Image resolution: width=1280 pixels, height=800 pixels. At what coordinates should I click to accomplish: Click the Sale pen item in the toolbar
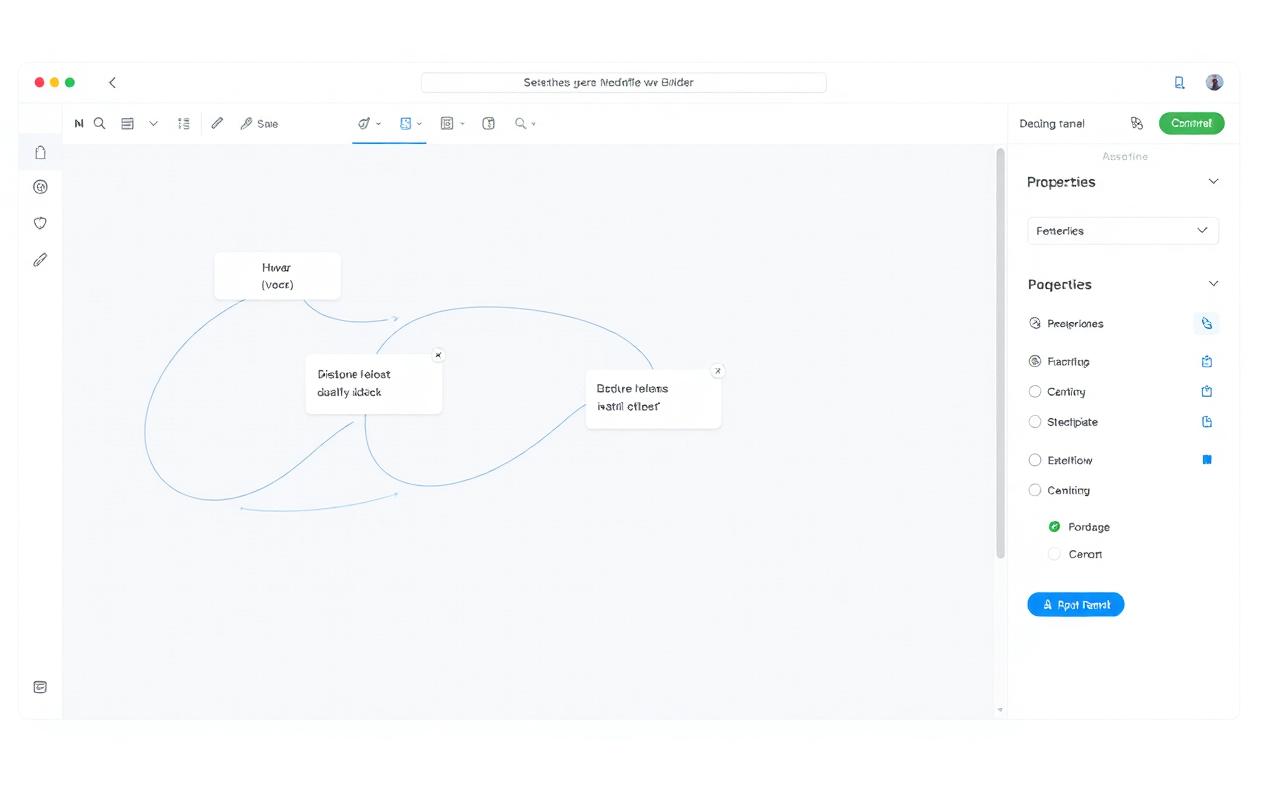click(259, 123)
